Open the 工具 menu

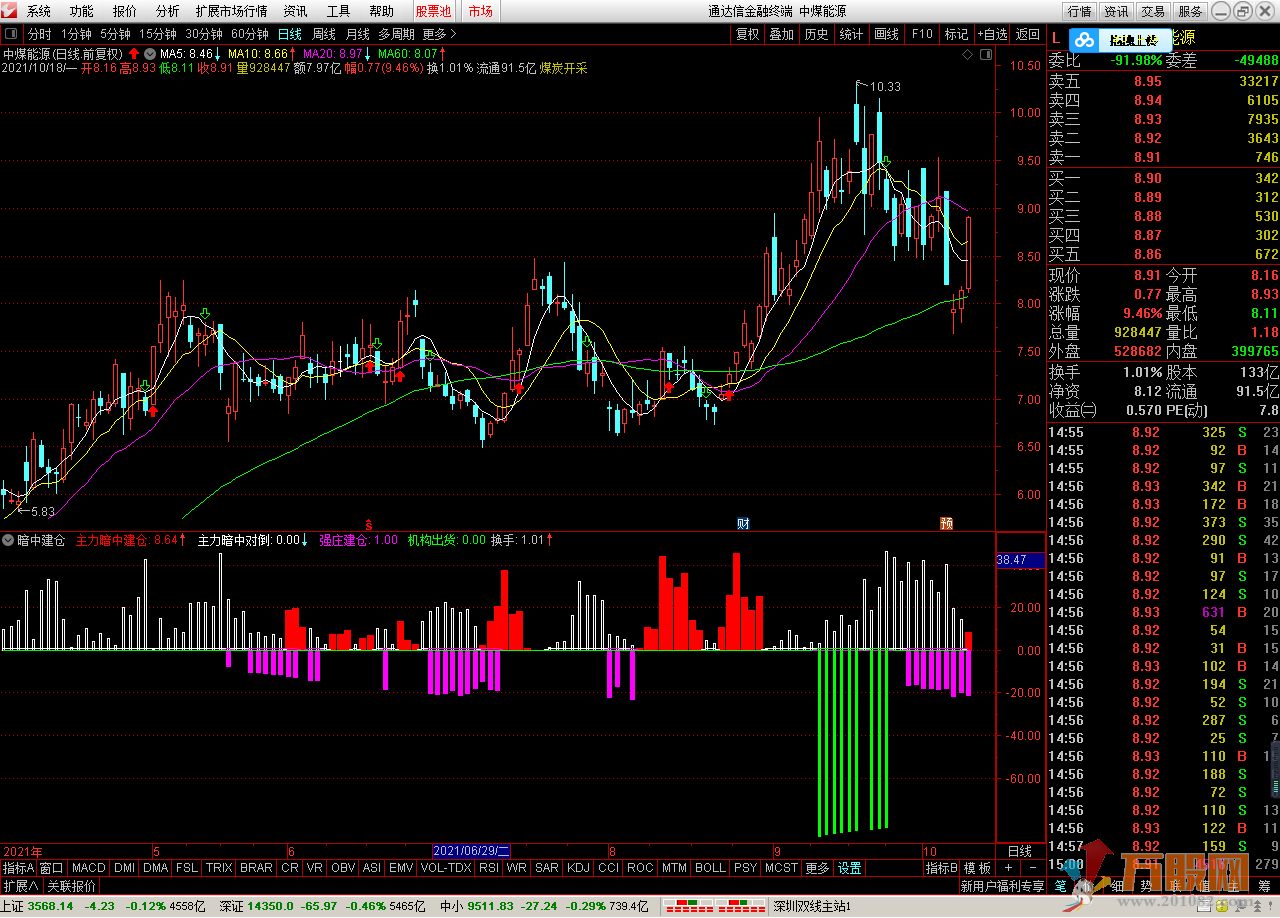coord(339,11)
